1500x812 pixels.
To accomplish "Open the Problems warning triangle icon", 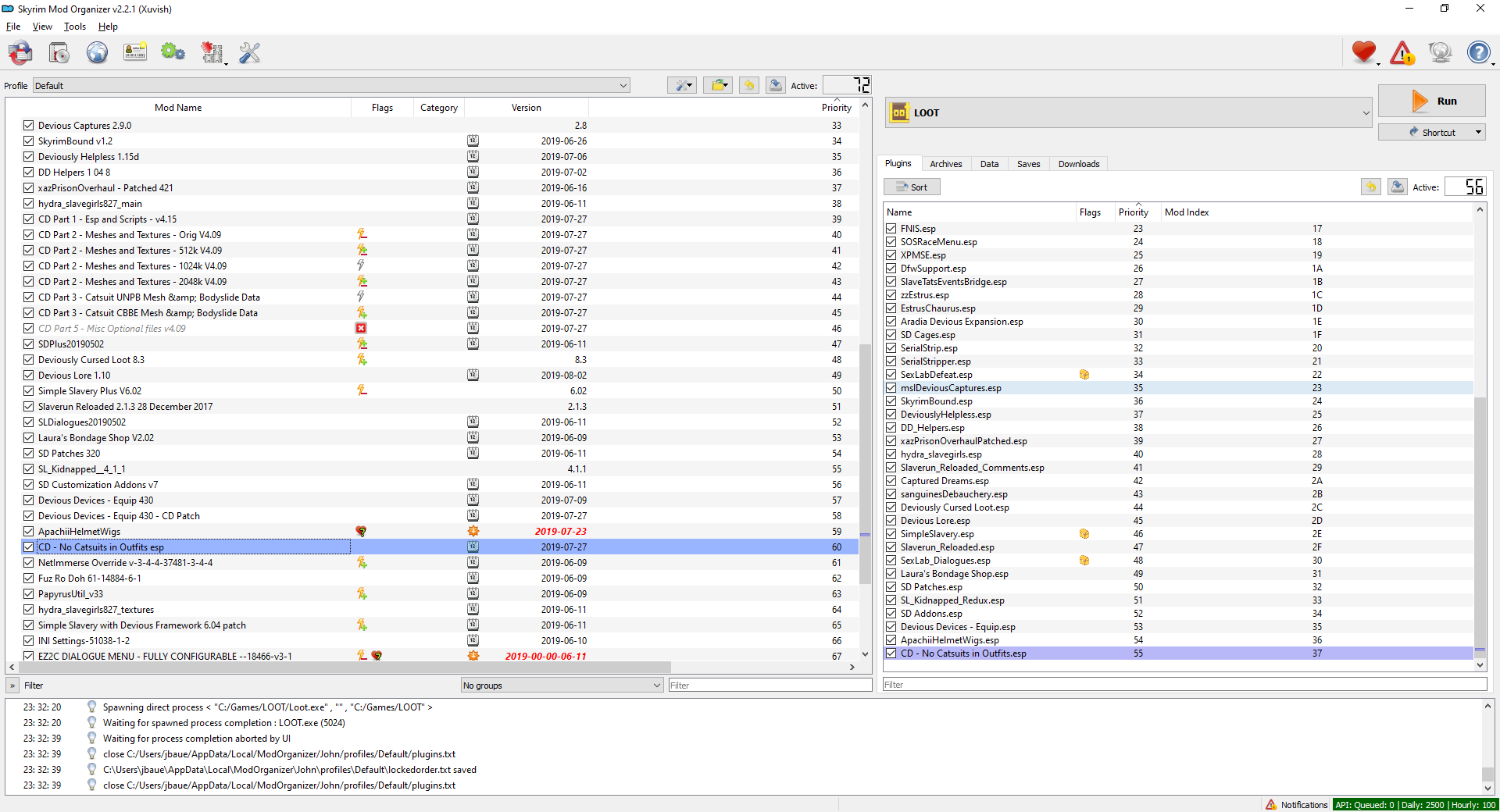I will coord(1402,53).
